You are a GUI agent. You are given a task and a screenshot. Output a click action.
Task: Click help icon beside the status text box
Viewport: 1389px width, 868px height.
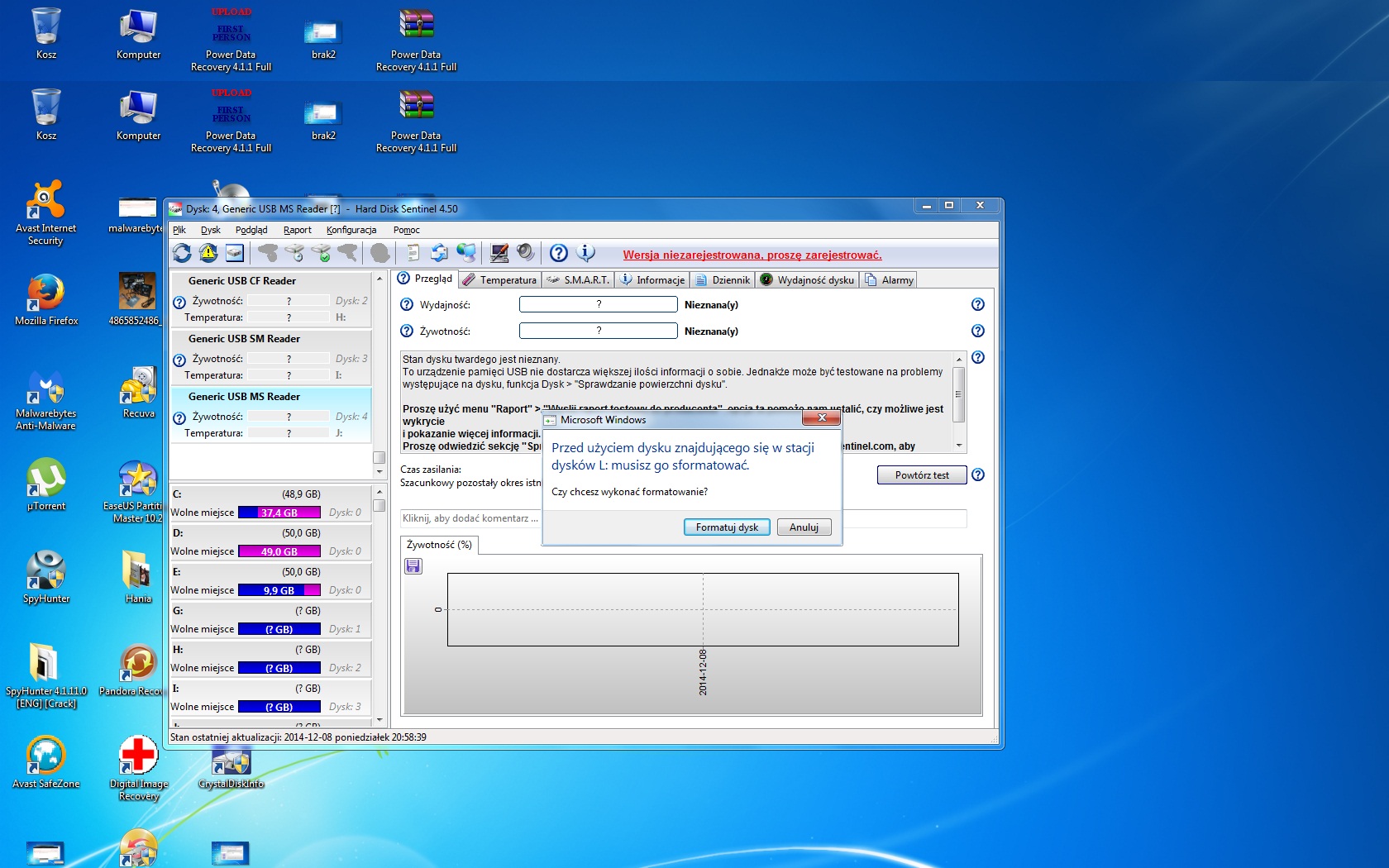978,357
